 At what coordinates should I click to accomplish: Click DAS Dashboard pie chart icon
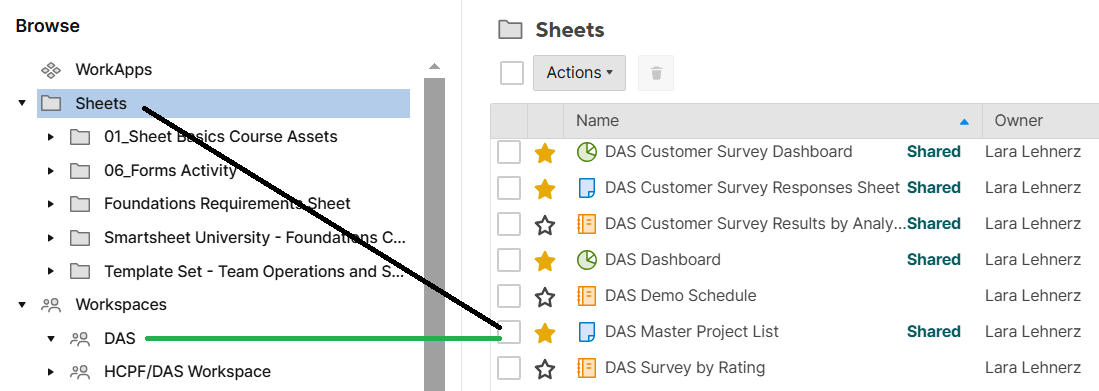(x=586, y=260)
